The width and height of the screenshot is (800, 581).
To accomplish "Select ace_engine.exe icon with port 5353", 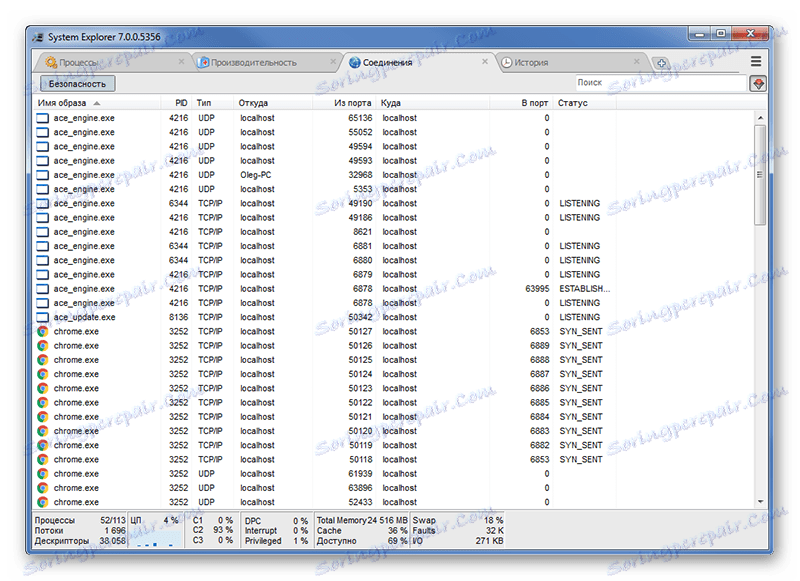I will click(43, 189).
